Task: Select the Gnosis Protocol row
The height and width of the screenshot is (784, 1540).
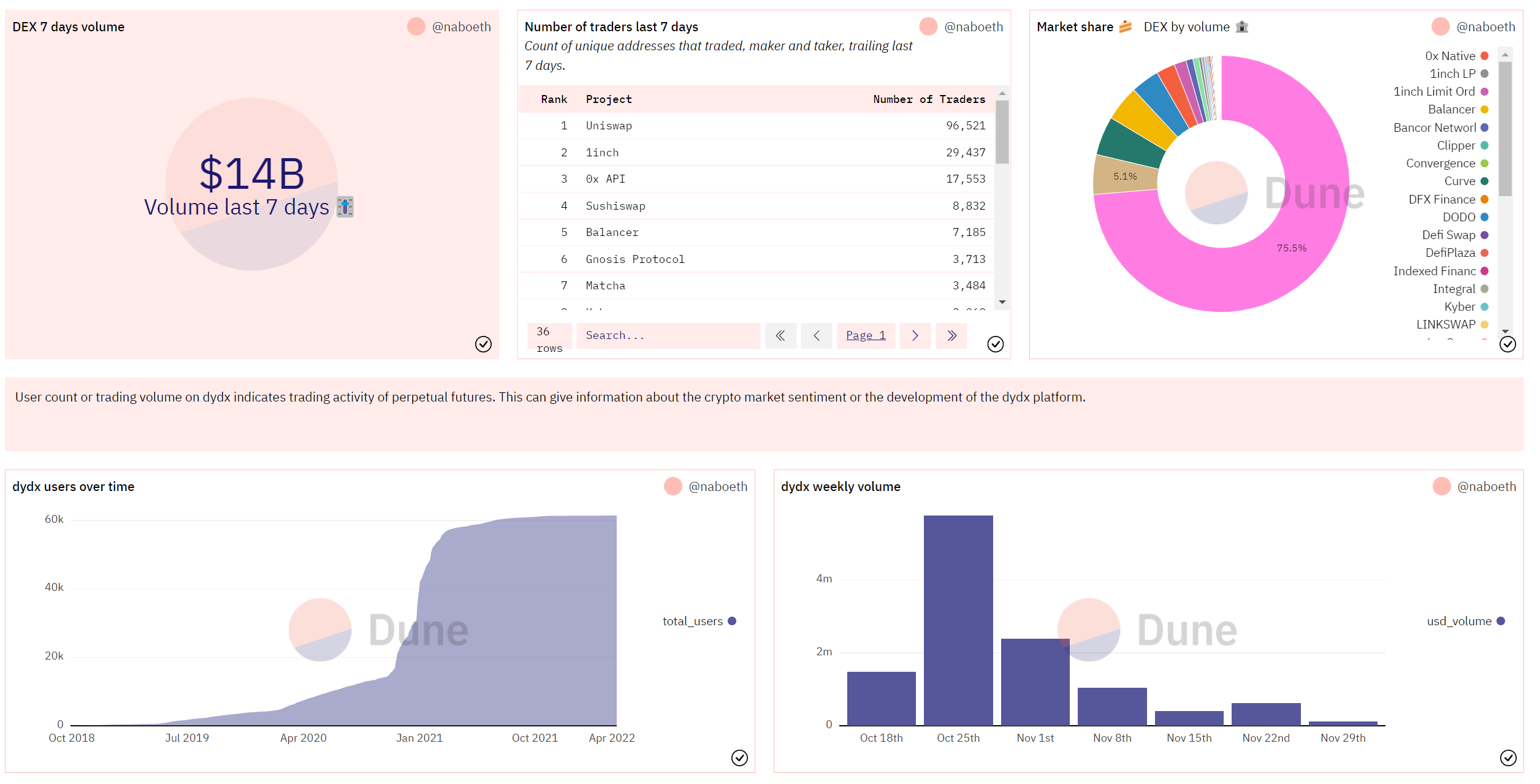Action: 756,259
